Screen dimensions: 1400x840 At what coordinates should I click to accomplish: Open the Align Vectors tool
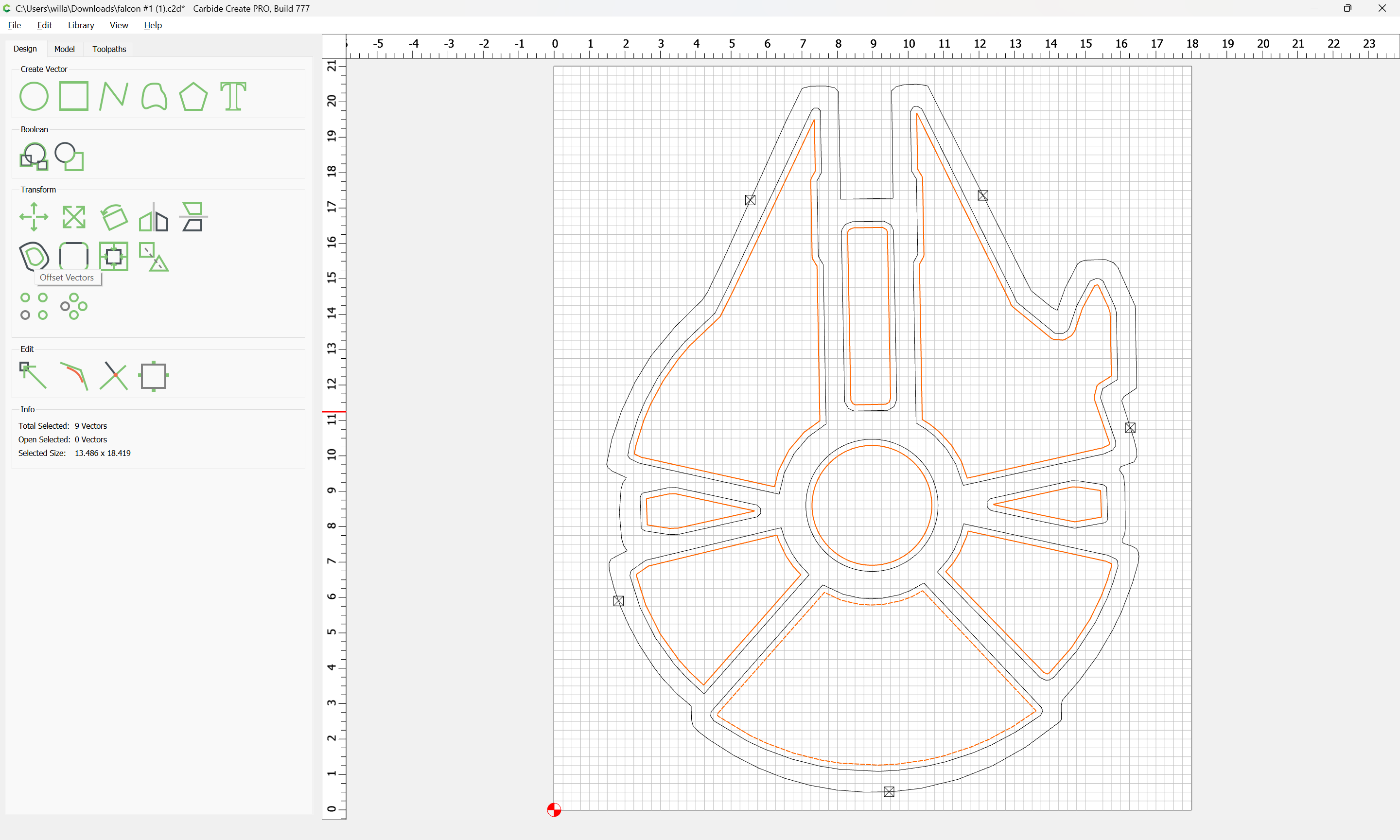click(114, 256)
